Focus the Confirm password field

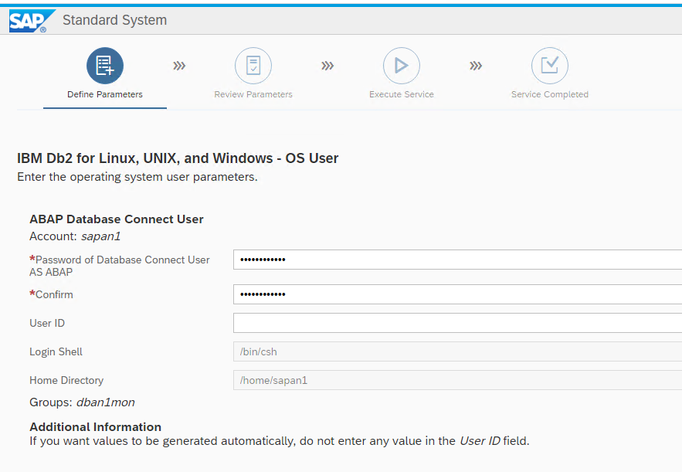(x=458, y=295)
